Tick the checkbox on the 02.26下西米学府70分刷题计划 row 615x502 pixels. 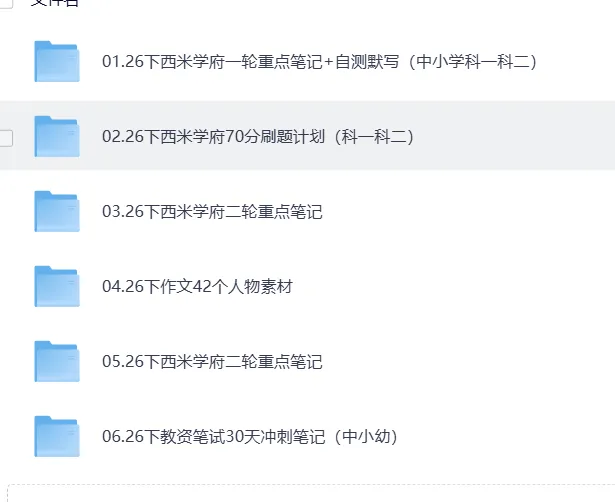[x=5, y=138]
